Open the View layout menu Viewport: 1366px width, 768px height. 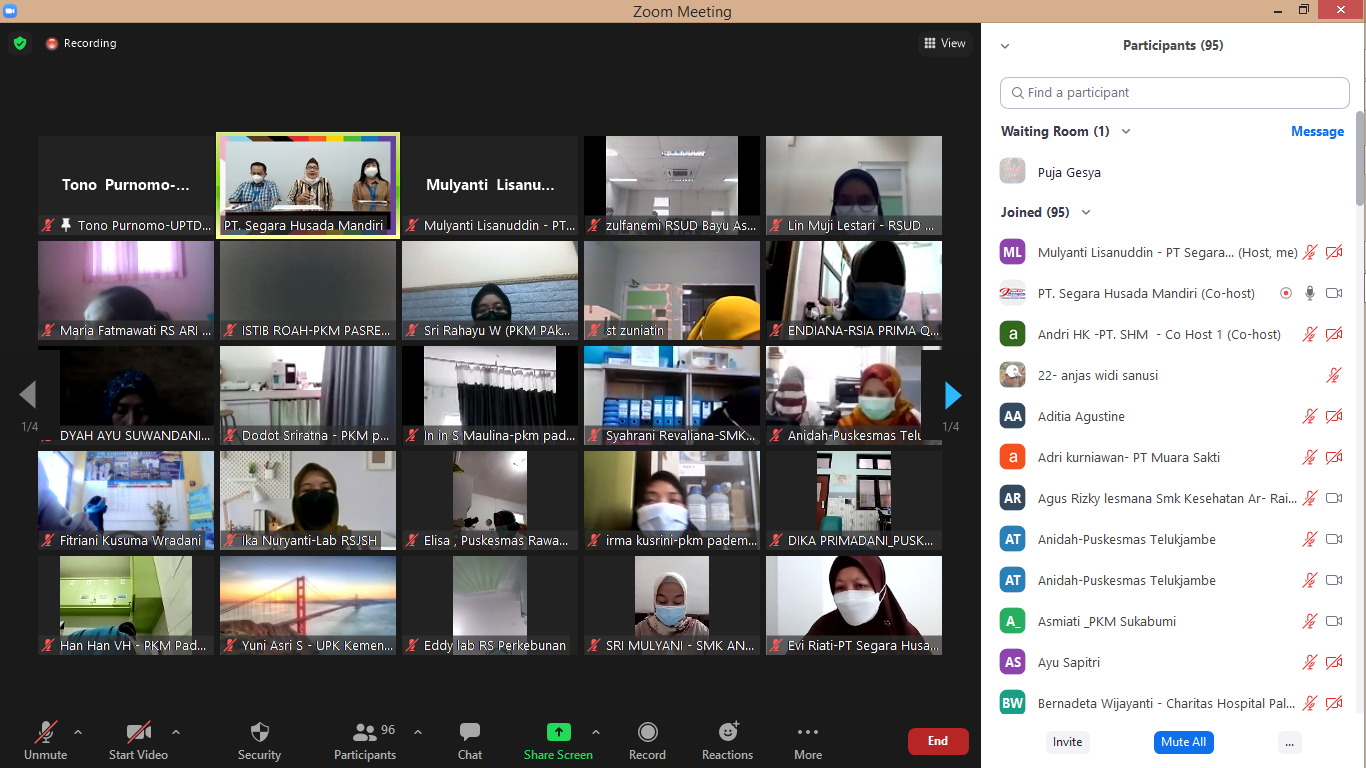[945, 43]
